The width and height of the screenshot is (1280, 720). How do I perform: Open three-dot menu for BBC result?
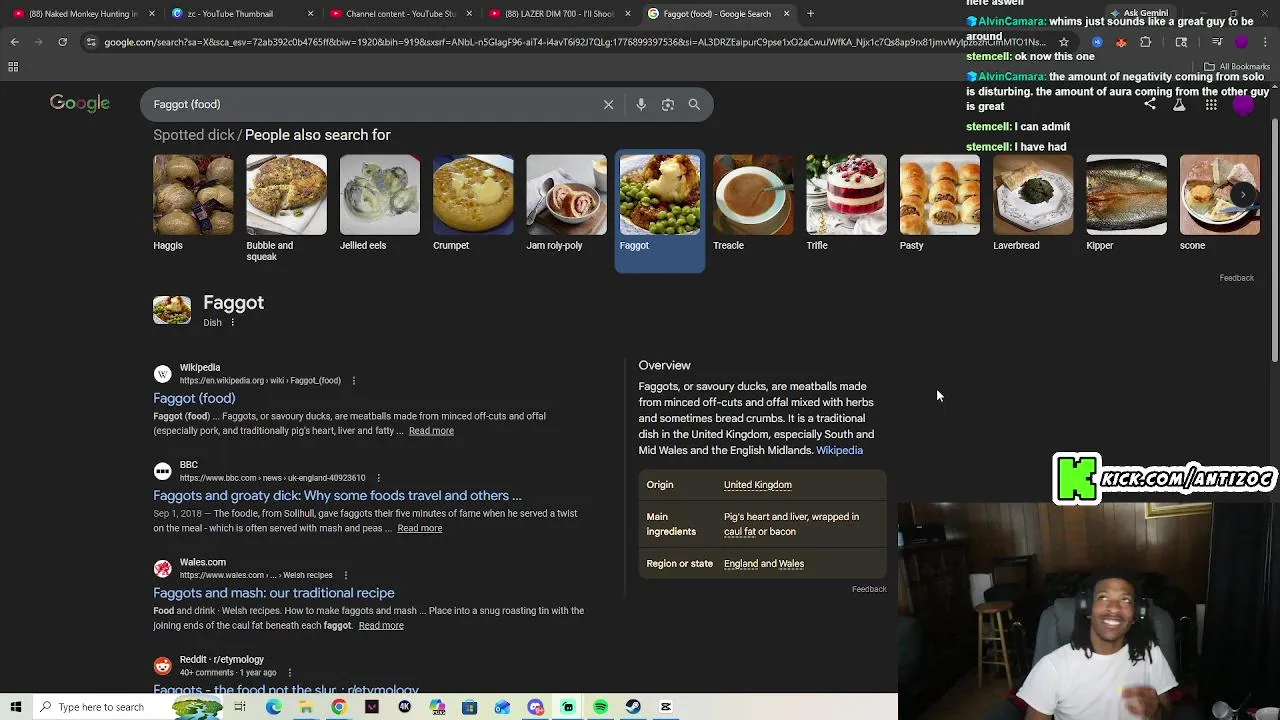coord(378,478)
